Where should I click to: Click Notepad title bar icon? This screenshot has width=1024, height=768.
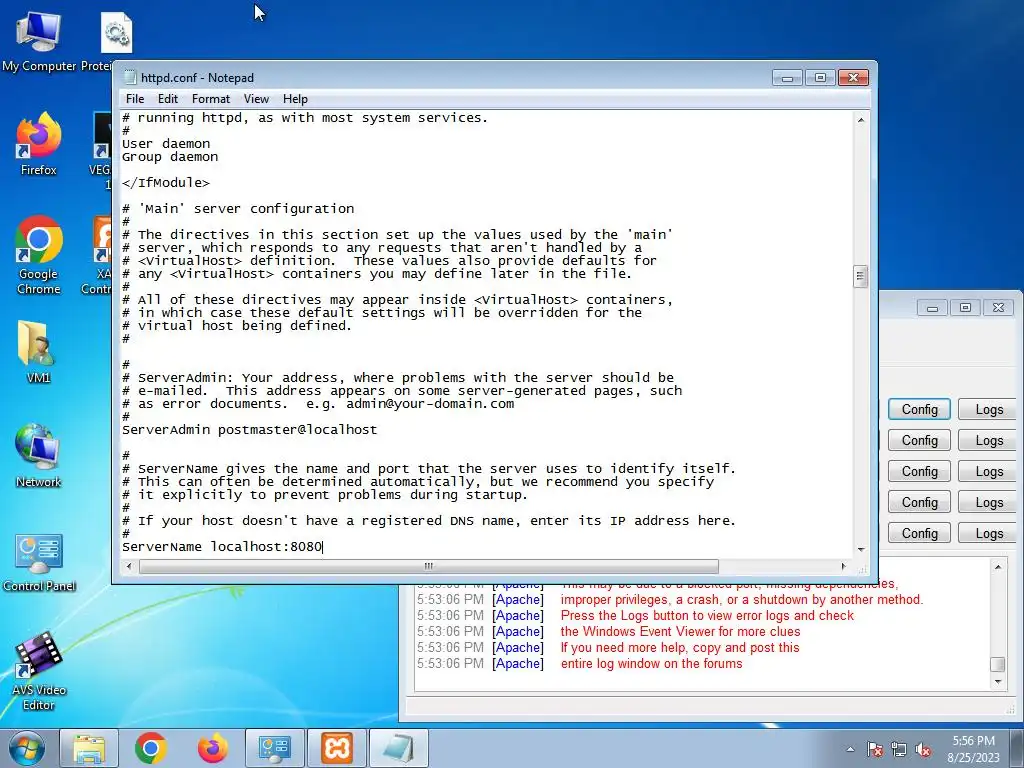(130, 77)
